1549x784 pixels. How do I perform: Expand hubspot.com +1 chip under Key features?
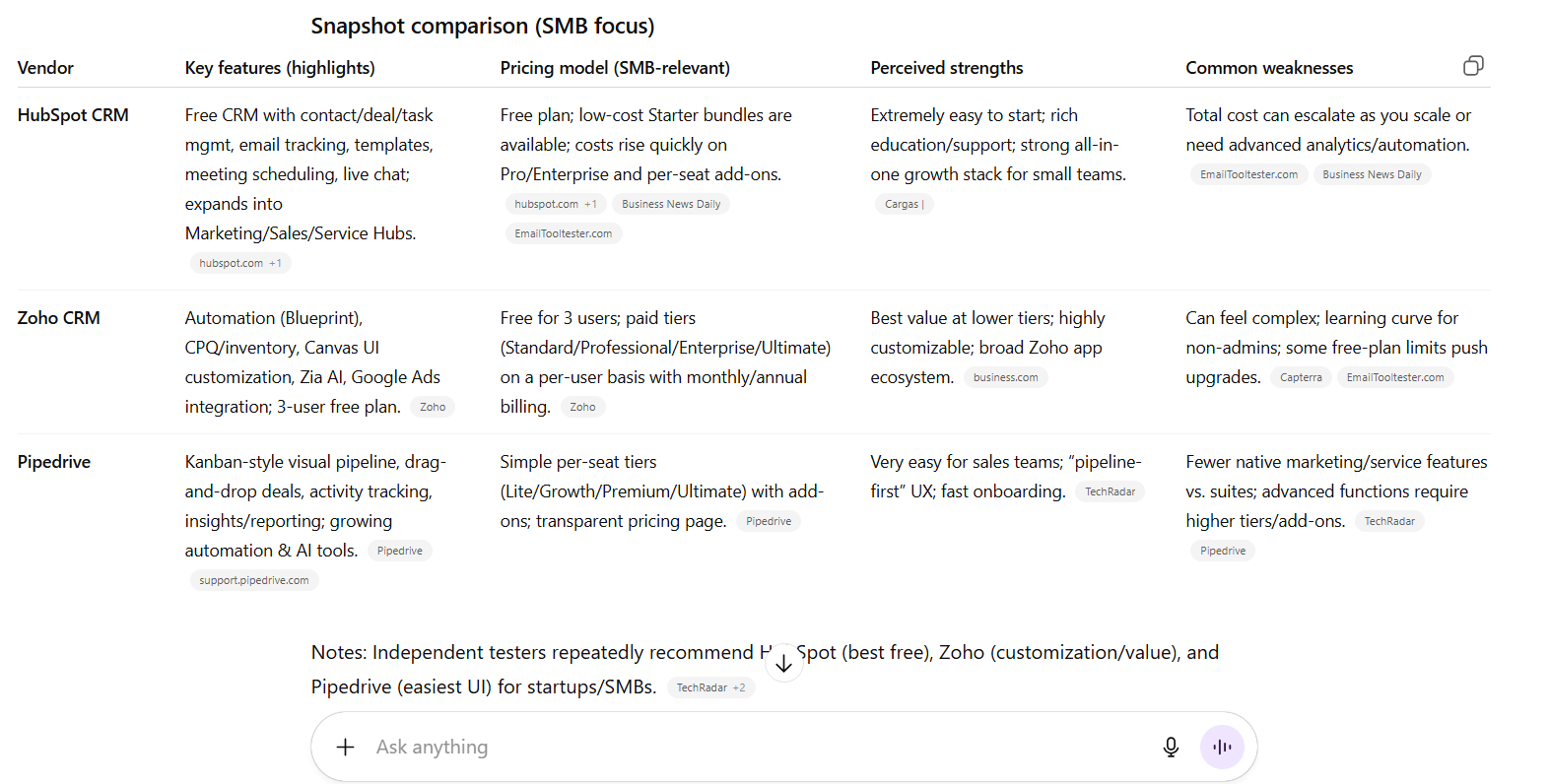pos(240,263)
